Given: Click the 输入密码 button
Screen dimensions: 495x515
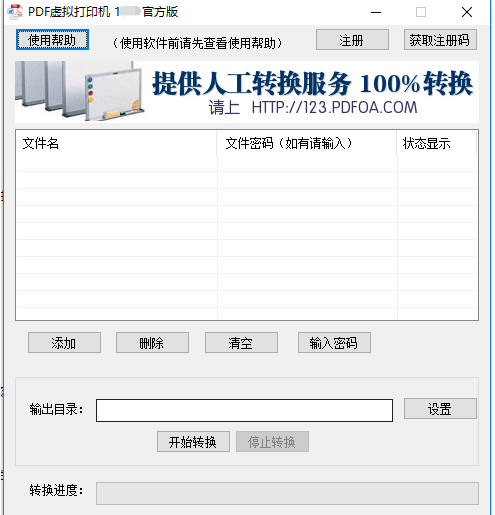Looking at the screenshot, I should pyautogui.click(x=334, y=342).
